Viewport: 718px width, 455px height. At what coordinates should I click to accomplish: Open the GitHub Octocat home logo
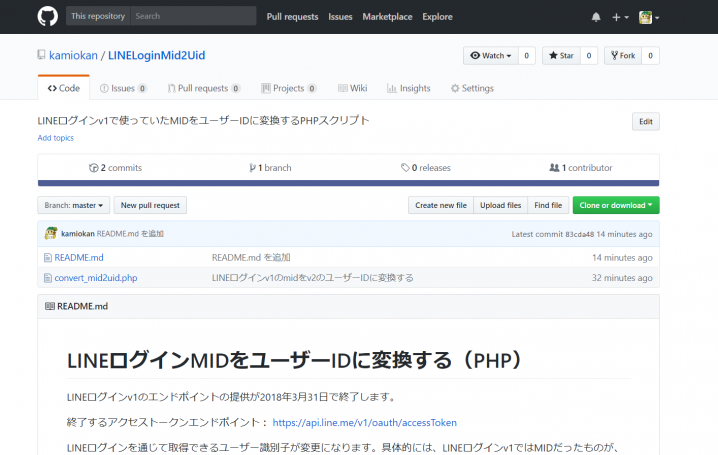pos(48,16)
